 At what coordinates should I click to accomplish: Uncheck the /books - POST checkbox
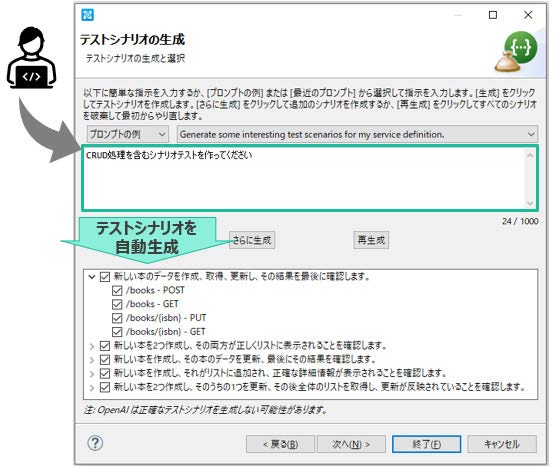click(x=117, y=290)
